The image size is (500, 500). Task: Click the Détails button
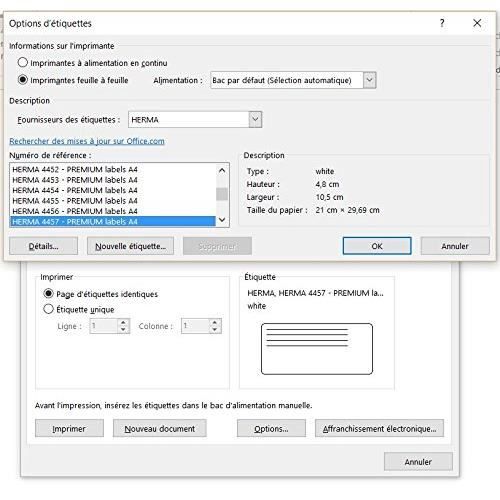[x=43, y=246]
